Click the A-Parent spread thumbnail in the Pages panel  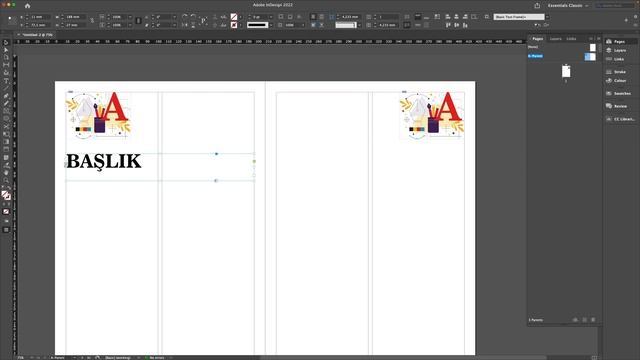[x=590, y=57]
